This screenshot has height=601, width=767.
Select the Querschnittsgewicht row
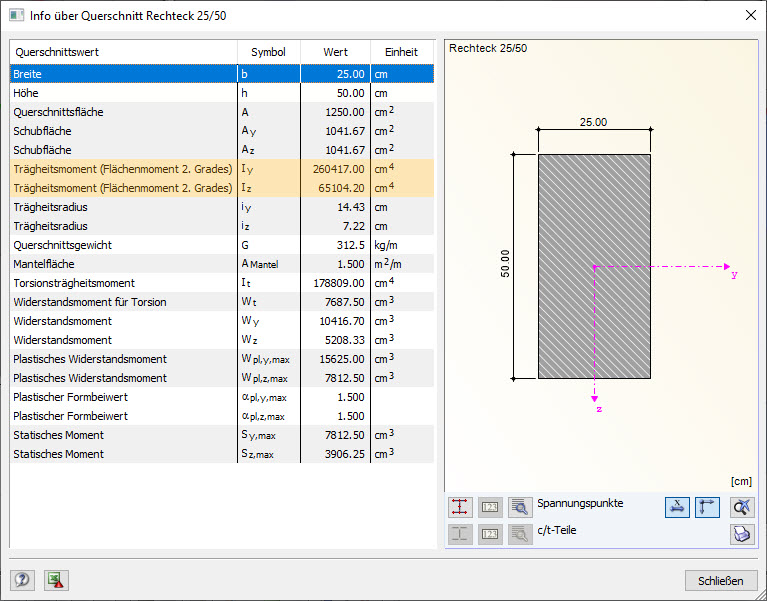tap(222, 245)
